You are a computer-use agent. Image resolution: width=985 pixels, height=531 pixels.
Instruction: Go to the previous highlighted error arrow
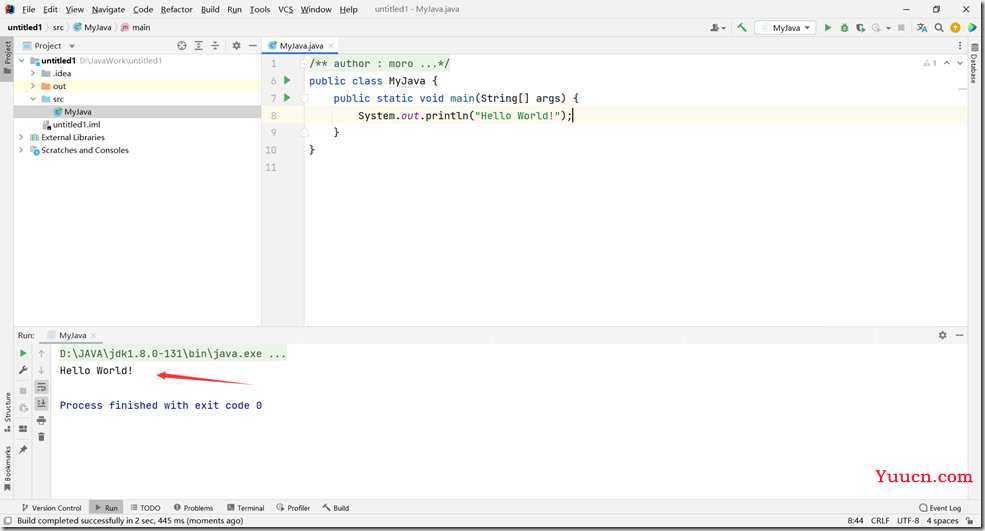pyautogui.click(x=947, y=63)
